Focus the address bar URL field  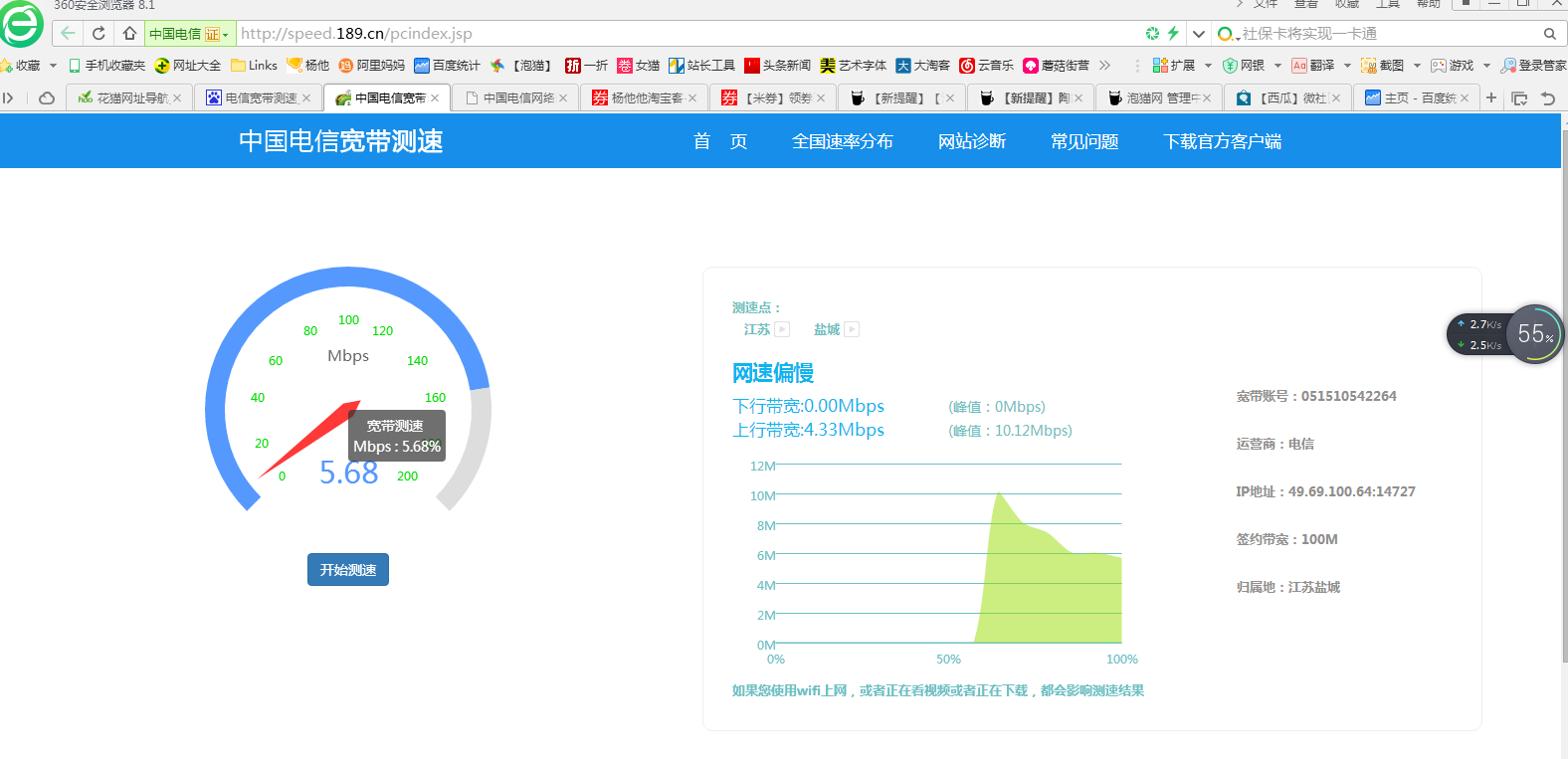686,34
